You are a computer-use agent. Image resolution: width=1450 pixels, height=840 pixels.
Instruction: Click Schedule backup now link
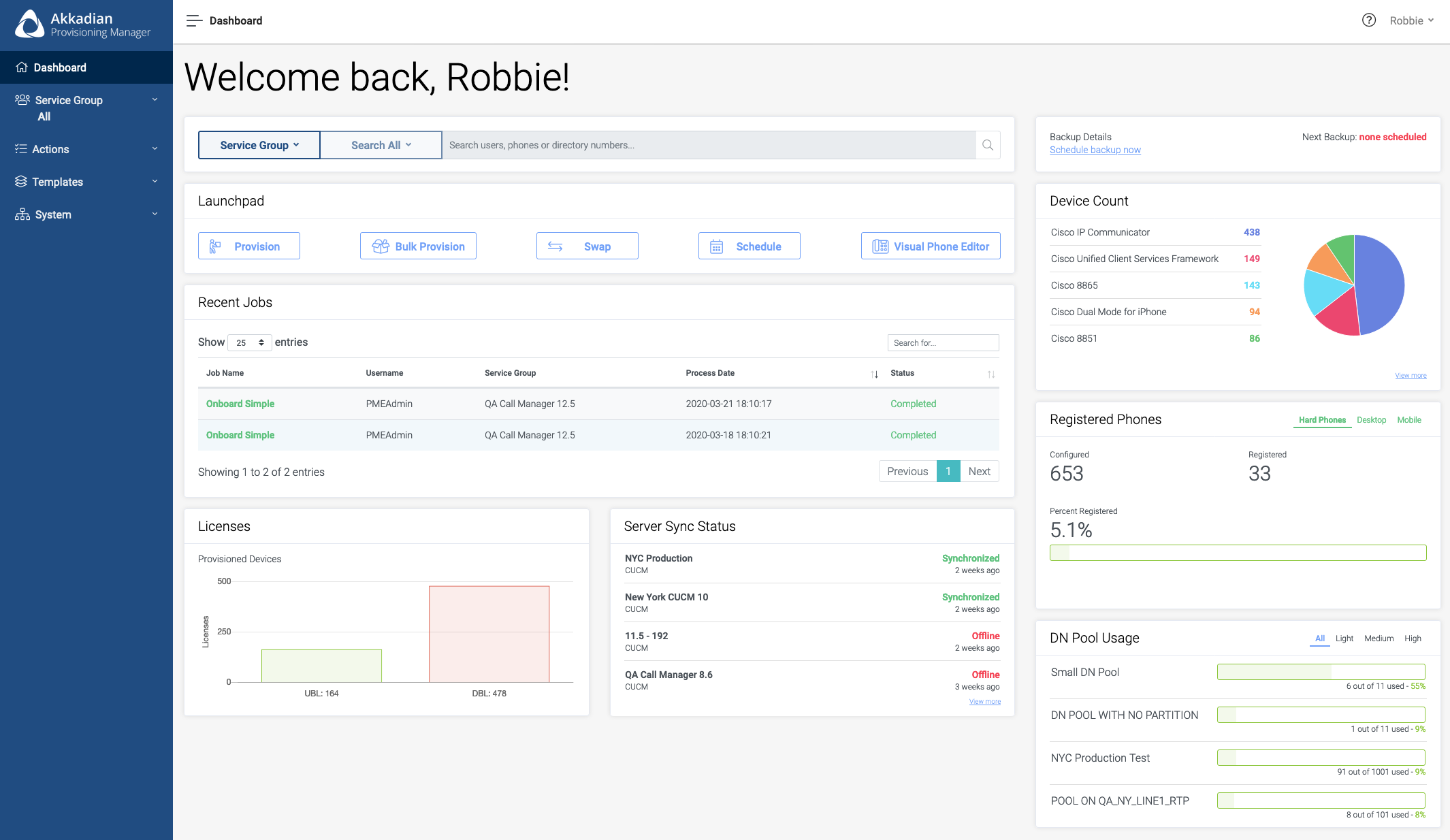(x=1095, y=150)
